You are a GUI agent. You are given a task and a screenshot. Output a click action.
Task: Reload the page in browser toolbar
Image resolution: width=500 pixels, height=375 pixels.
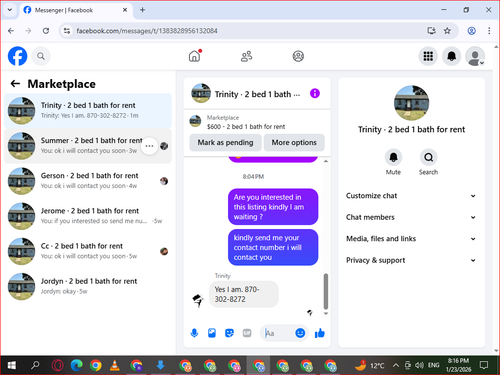pos(46,31)
